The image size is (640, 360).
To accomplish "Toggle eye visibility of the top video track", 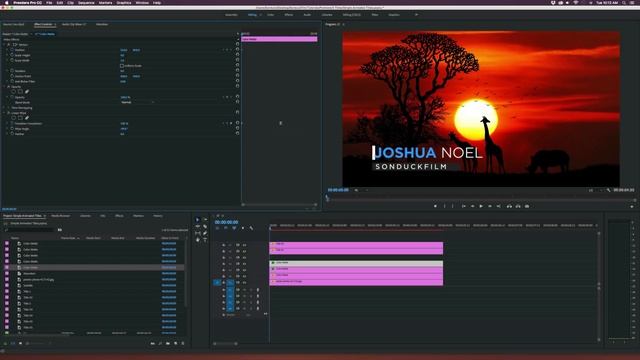I will coord(238,245).
